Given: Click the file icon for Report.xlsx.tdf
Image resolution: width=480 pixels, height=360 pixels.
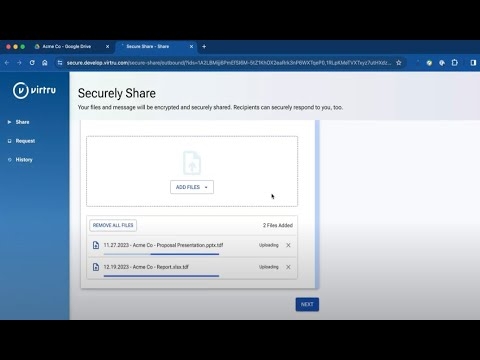Looking at the screenshot, I should 96,267.
